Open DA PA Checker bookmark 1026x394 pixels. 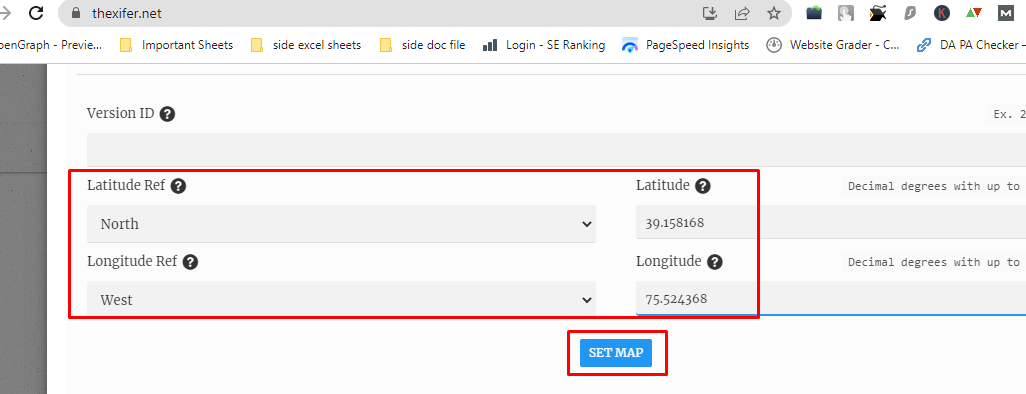pyautogui.click(x=970, y=45)
